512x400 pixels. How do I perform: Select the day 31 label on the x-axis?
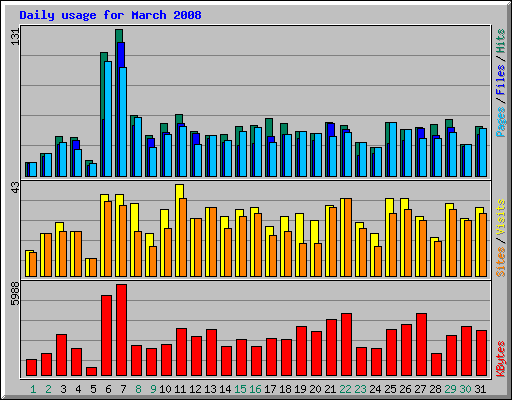pos(480,389)
